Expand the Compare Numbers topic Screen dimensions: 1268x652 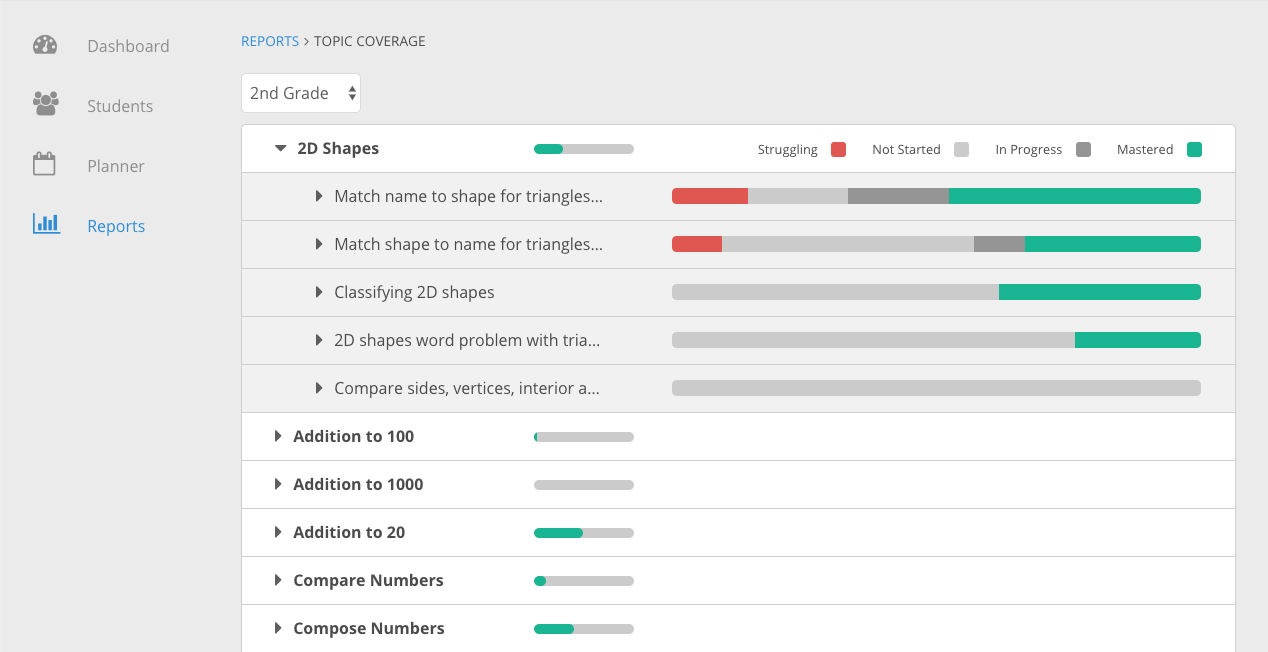(x=278, y=581)
